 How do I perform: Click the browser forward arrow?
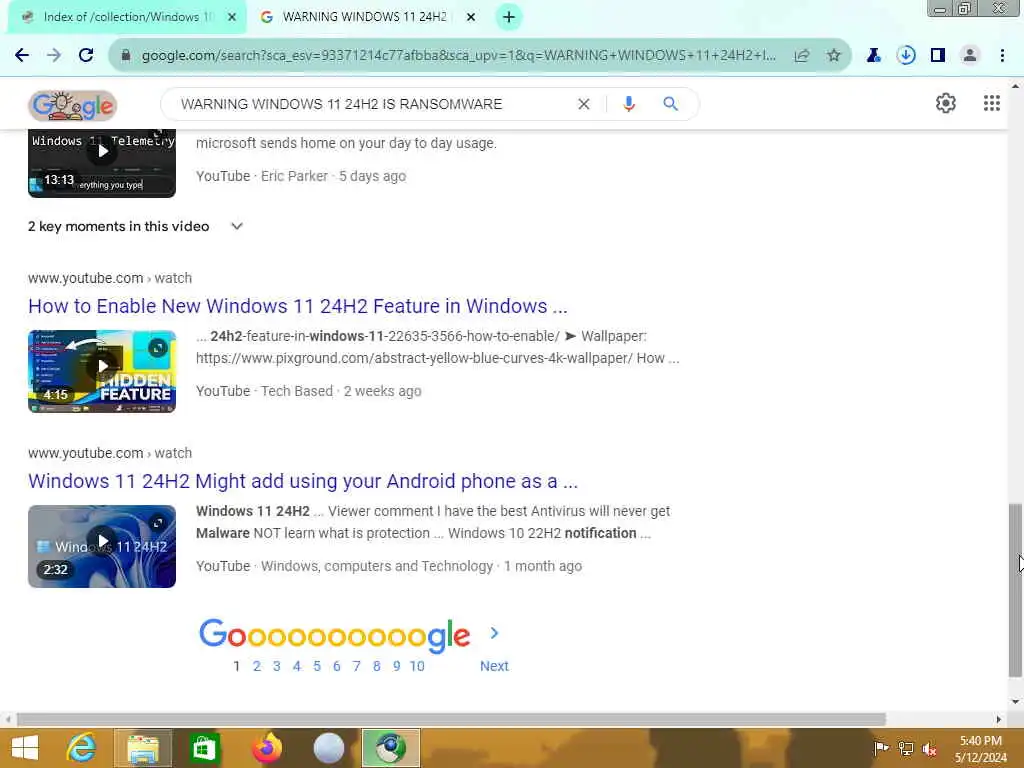[x=54, y=56]
